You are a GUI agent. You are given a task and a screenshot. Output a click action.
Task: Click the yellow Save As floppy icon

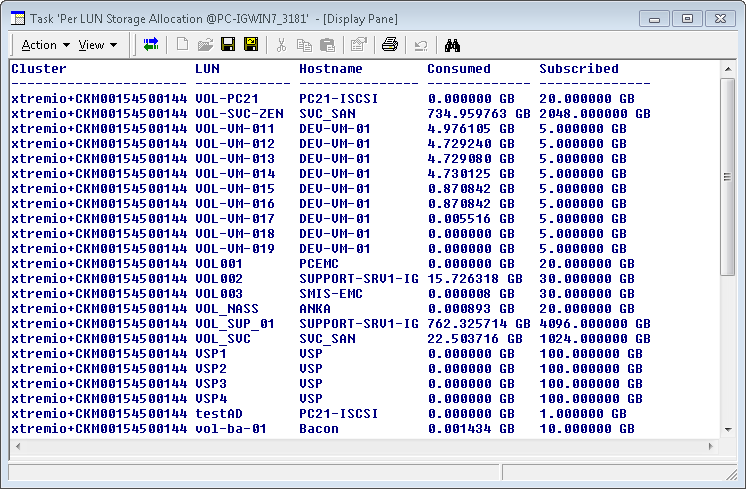250,45
